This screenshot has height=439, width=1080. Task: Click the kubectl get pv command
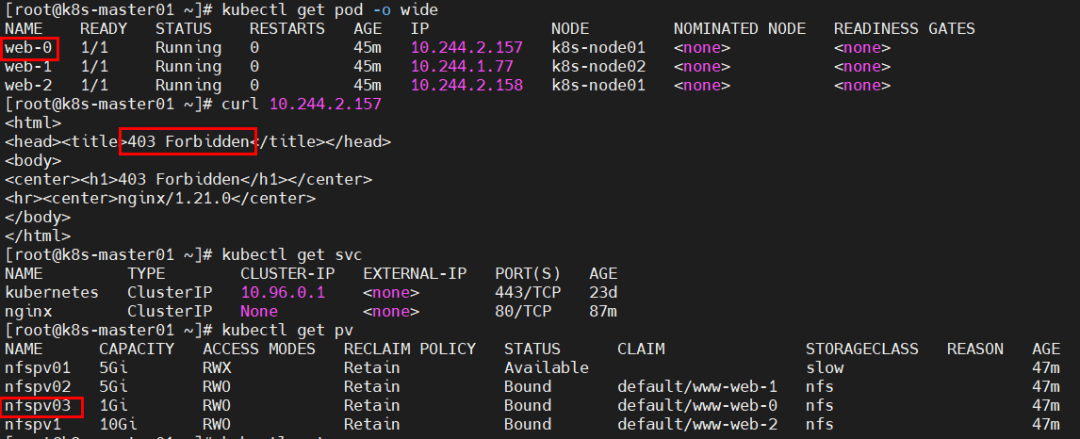coord(287,330)
